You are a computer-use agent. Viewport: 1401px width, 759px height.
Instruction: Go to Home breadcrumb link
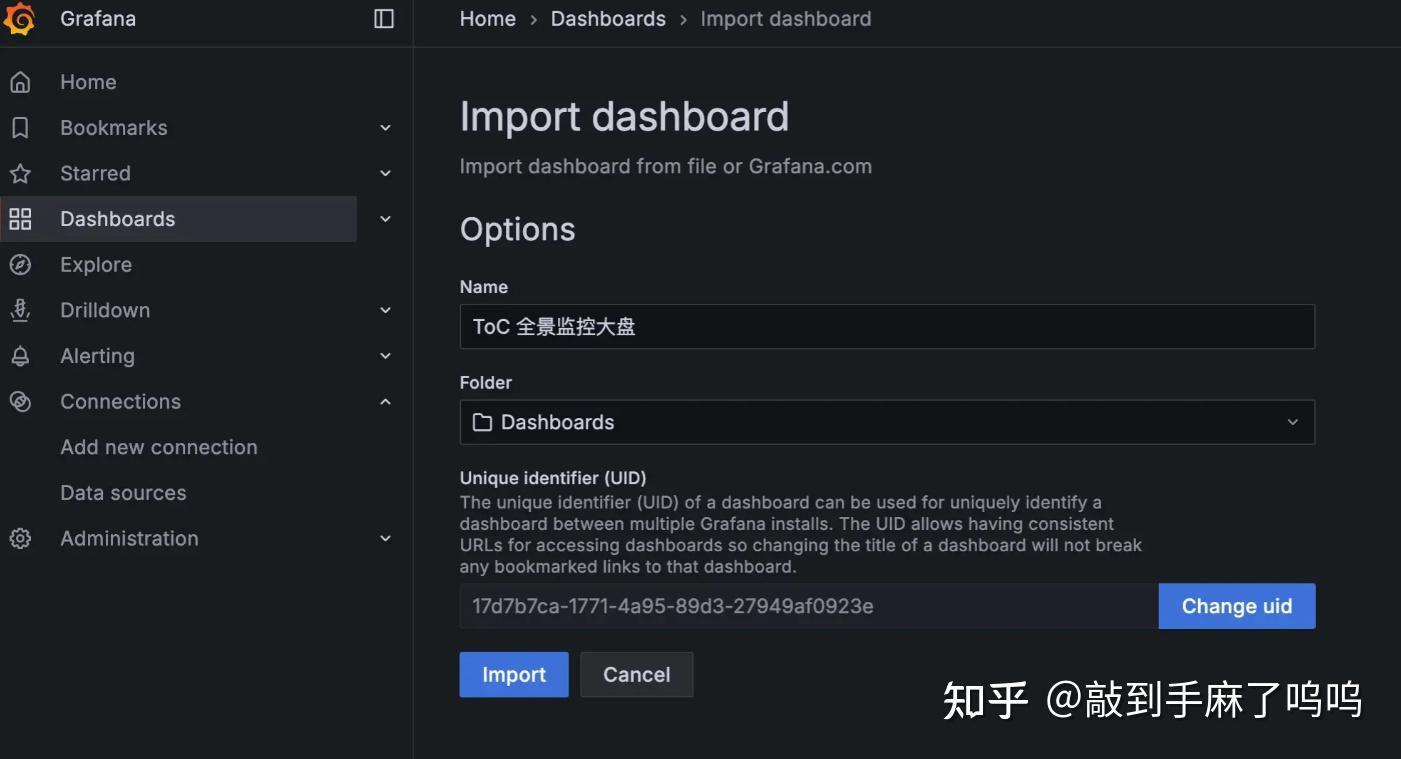[488, 19]
